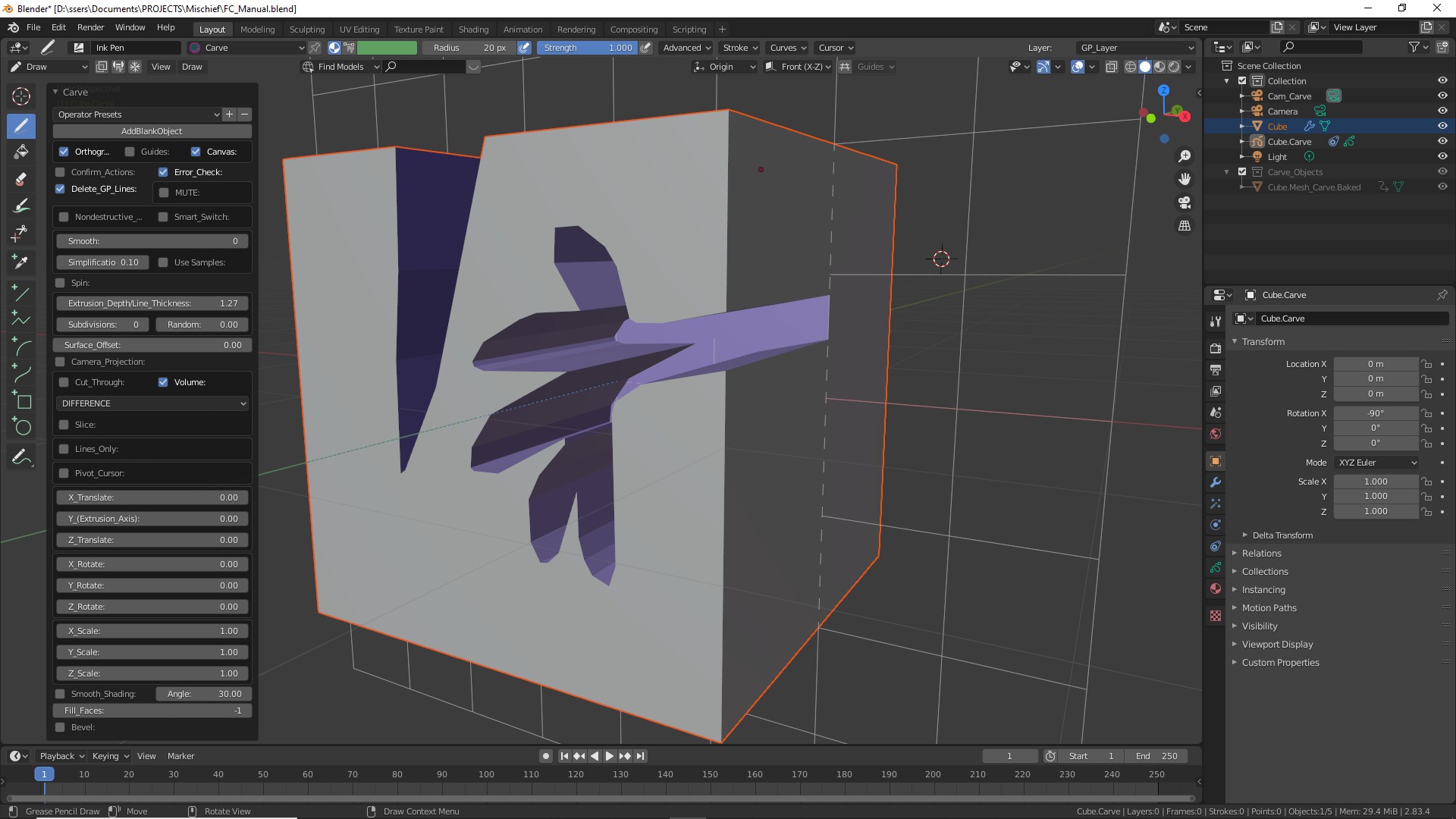This screenshot has height=819, width=1456.
Task: Select the Eyedropper tool
Action: pos(21,262)
